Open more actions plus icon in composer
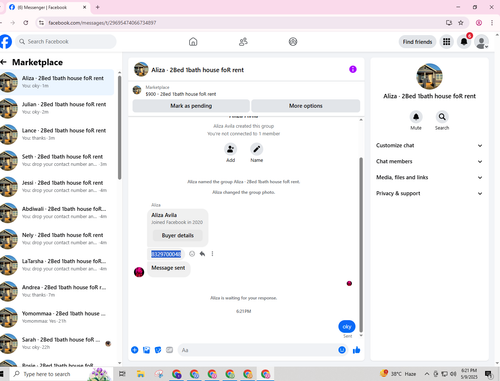Viewport: 500px width, 381px height. (135, 350)
